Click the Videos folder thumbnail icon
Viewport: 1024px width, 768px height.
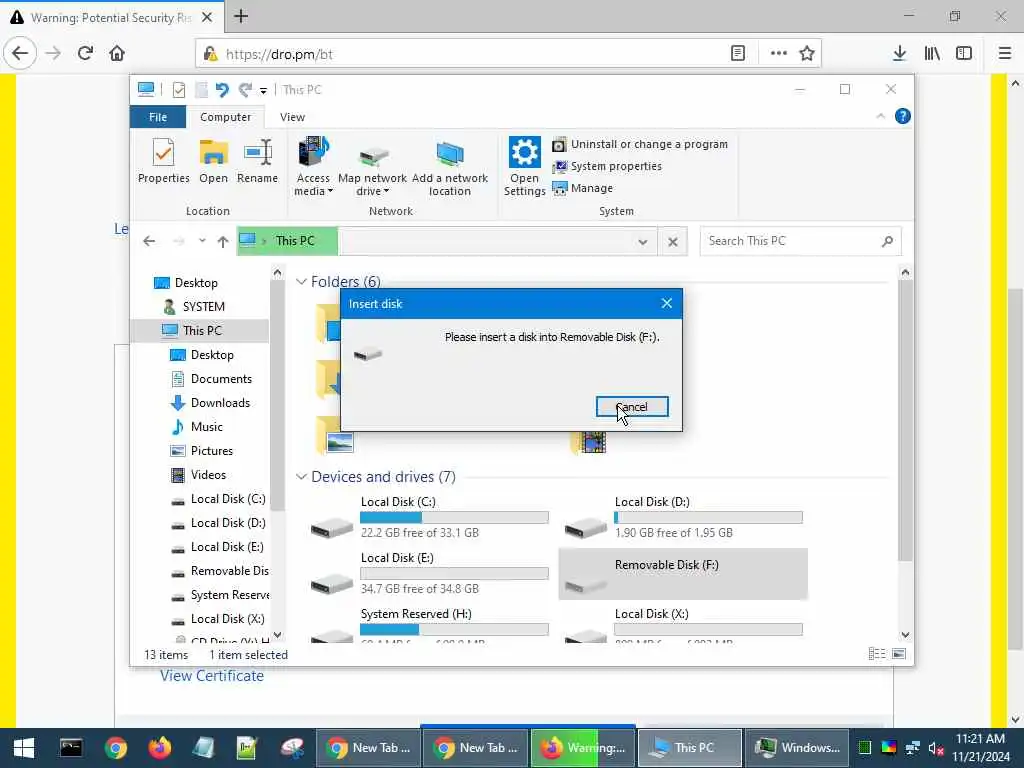[x=590, y=441]
